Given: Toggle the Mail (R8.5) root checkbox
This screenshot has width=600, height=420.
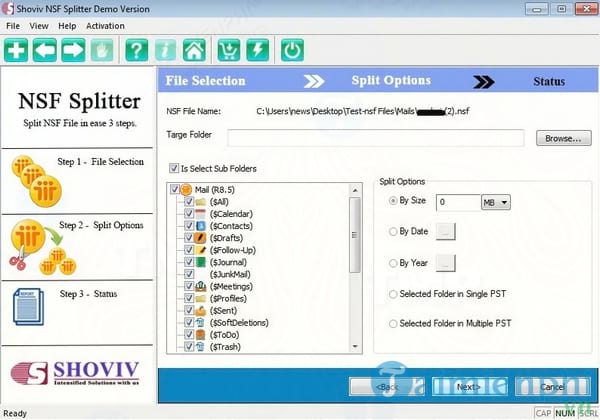Looking at the screenshot, I should (175, 189).
